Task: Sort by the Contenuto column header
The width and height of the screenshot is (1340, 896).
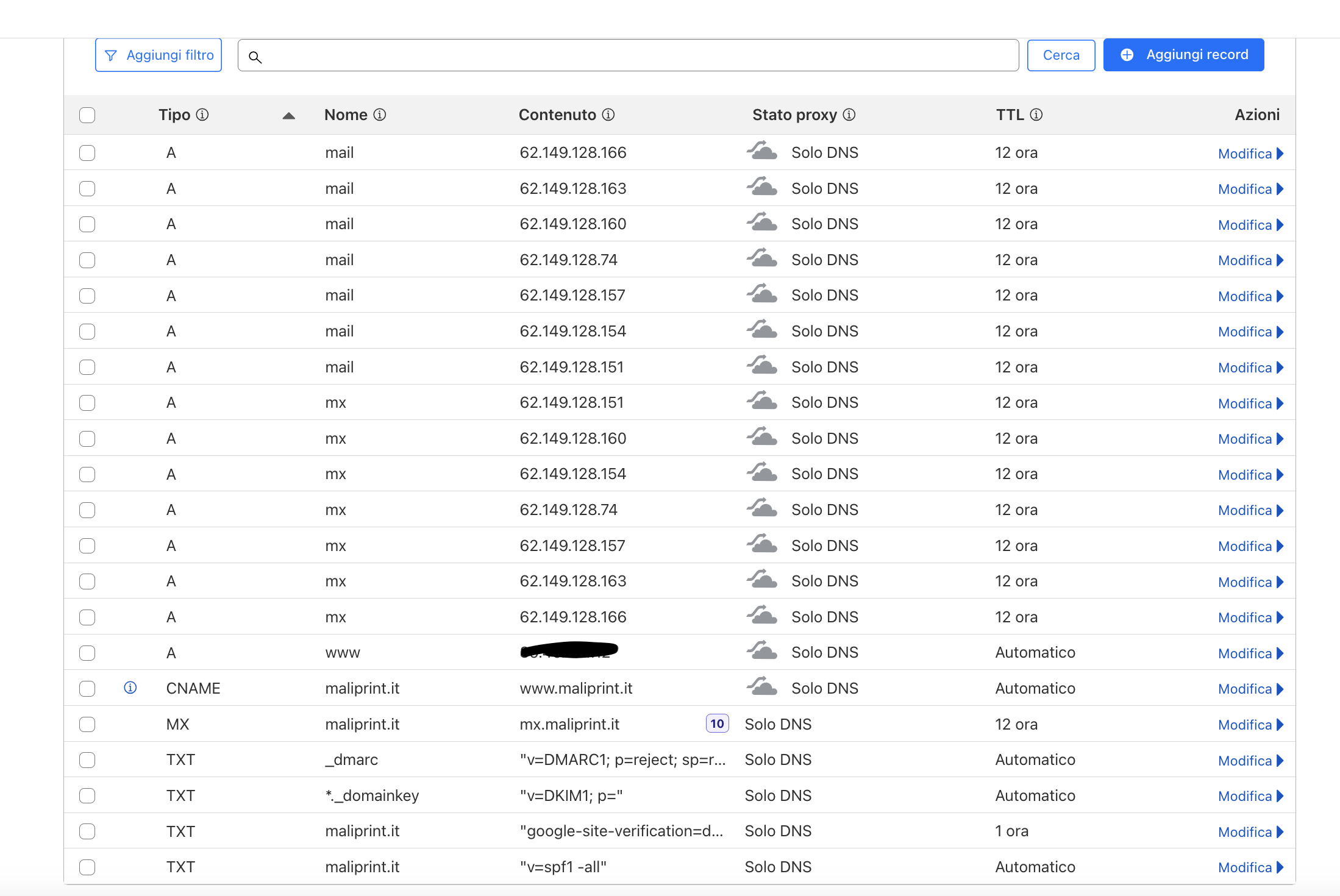Action: [557, 115]
